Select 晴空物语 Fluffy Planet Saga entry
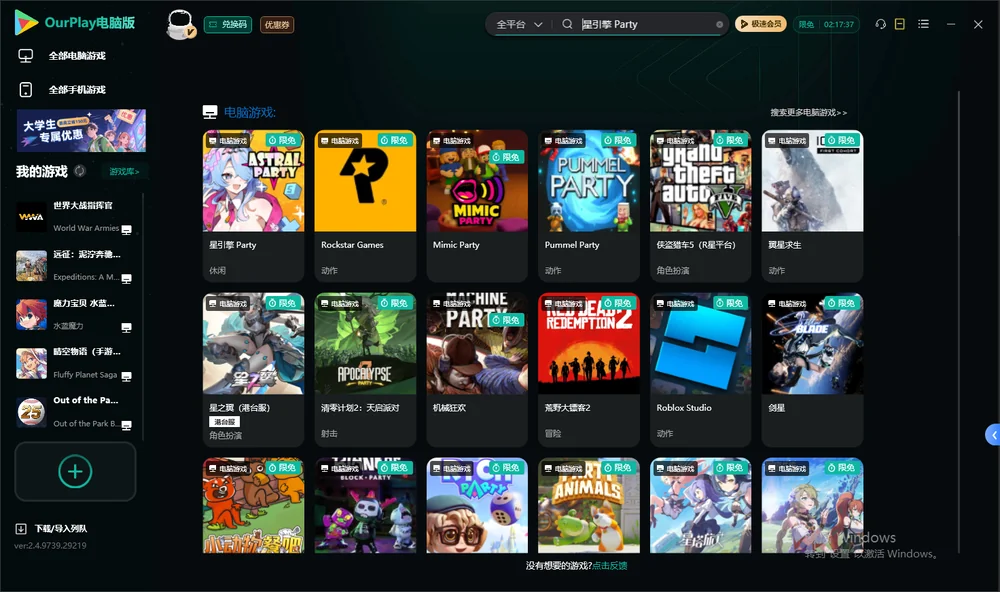 point(75,363)
